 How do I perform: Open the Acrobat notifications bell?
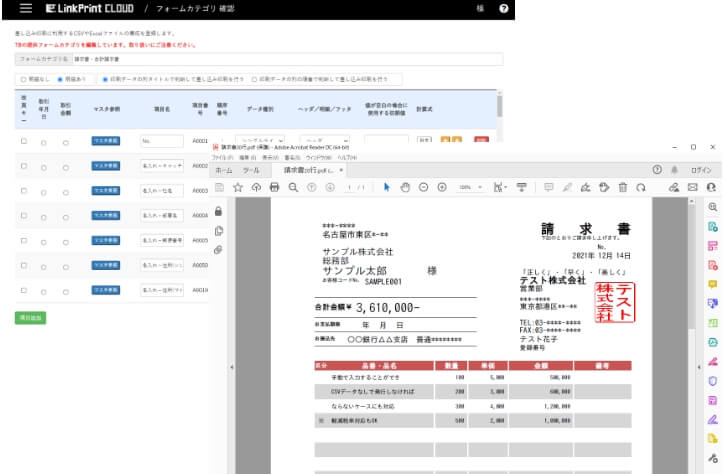click(675, 170)
